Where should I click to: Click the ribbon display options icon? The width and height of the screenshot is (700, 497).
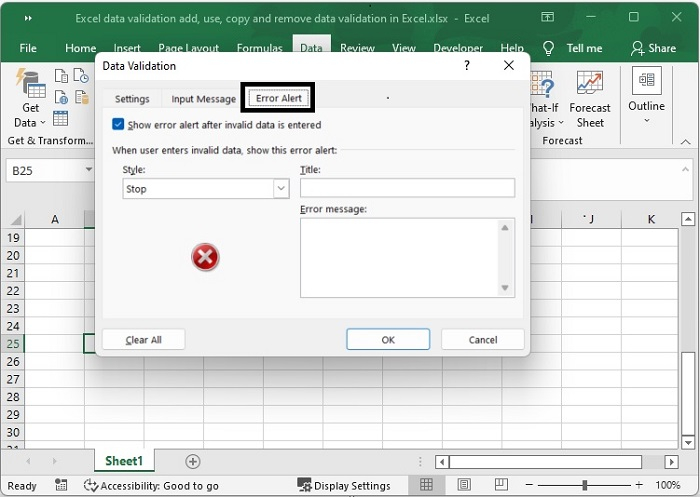pyautogui.click(x=547, y=17)
